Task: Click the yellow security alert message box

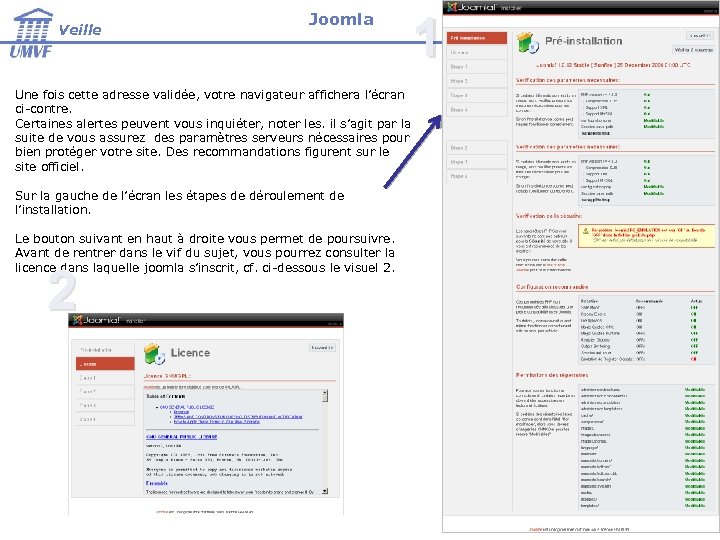Action: tap(647, 236)
